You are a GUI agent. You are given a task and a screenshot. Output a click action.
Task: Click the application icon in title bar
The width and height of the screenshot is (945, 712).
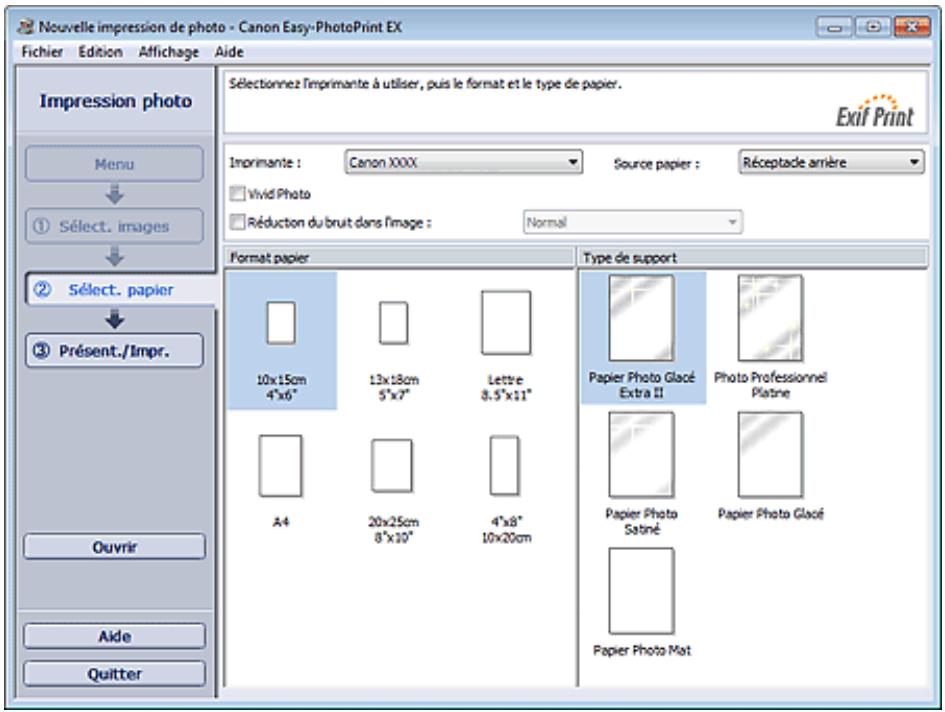[25, 27]
